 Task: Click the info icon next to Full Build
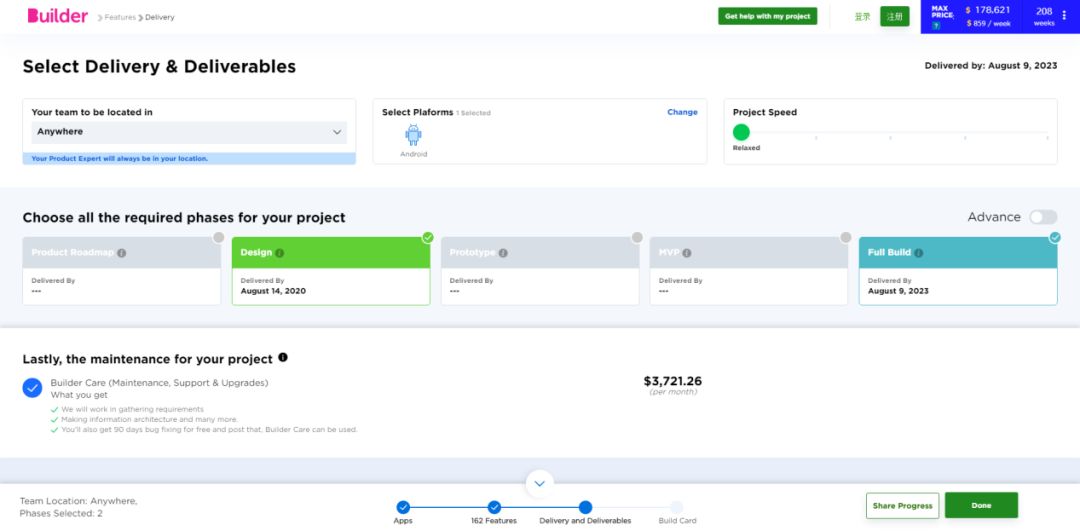[918, 253]
